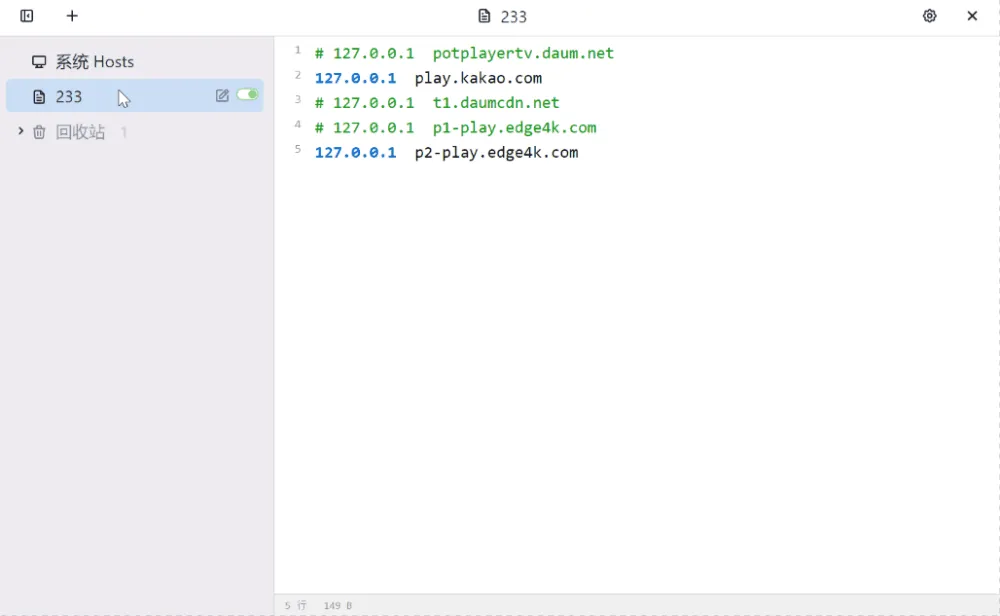Expand the 回收站 trash folder

point(20,131)
